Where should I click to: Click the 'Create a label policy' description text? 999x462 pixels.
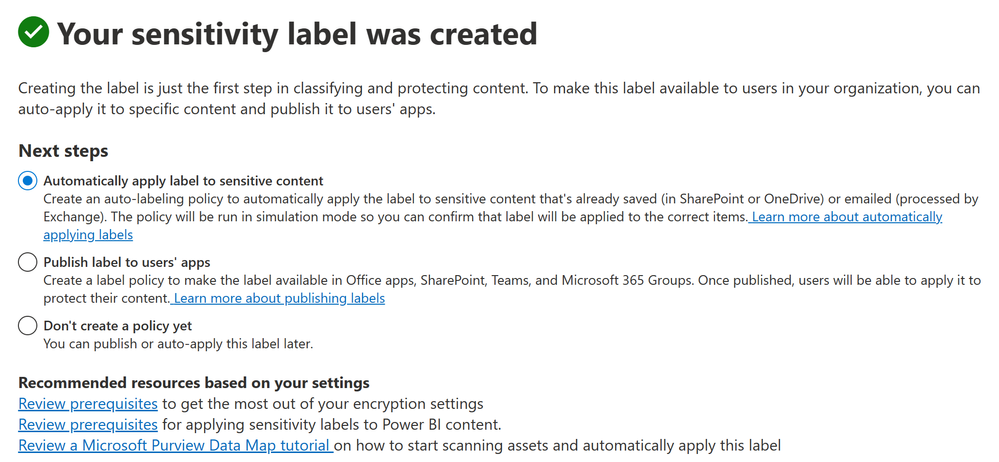point(512,289)
